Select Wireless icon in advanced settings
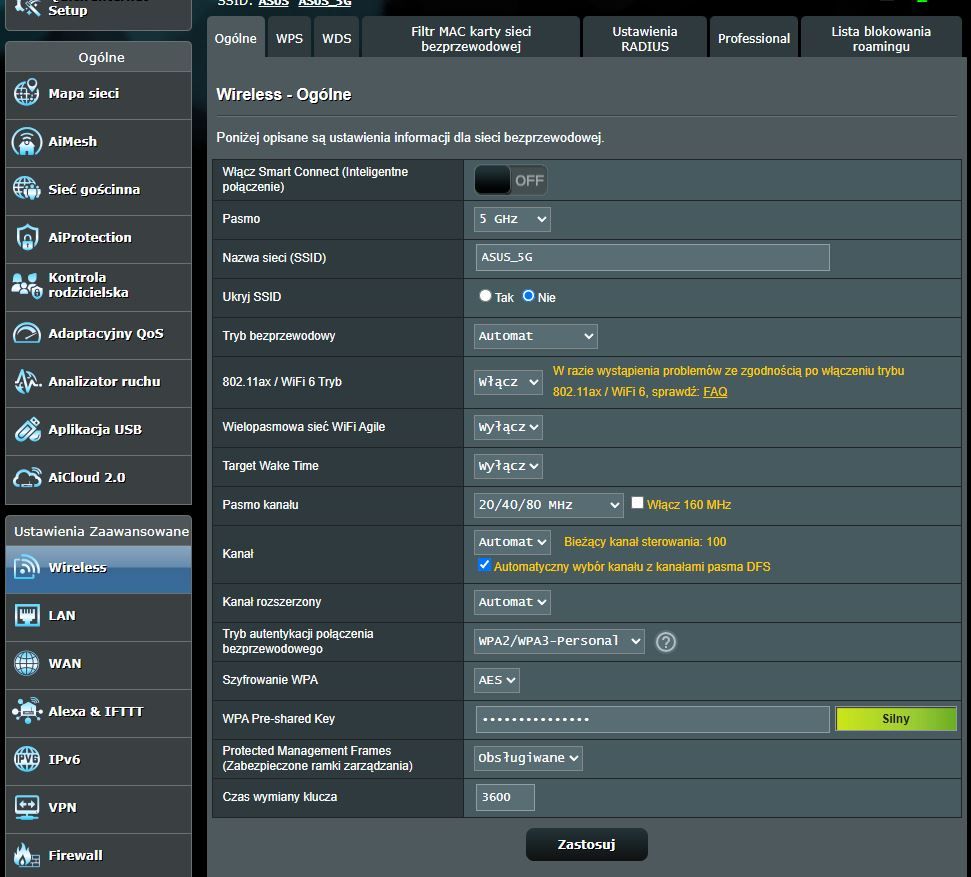Screen dimensions: 971x877 pos(27,567)
